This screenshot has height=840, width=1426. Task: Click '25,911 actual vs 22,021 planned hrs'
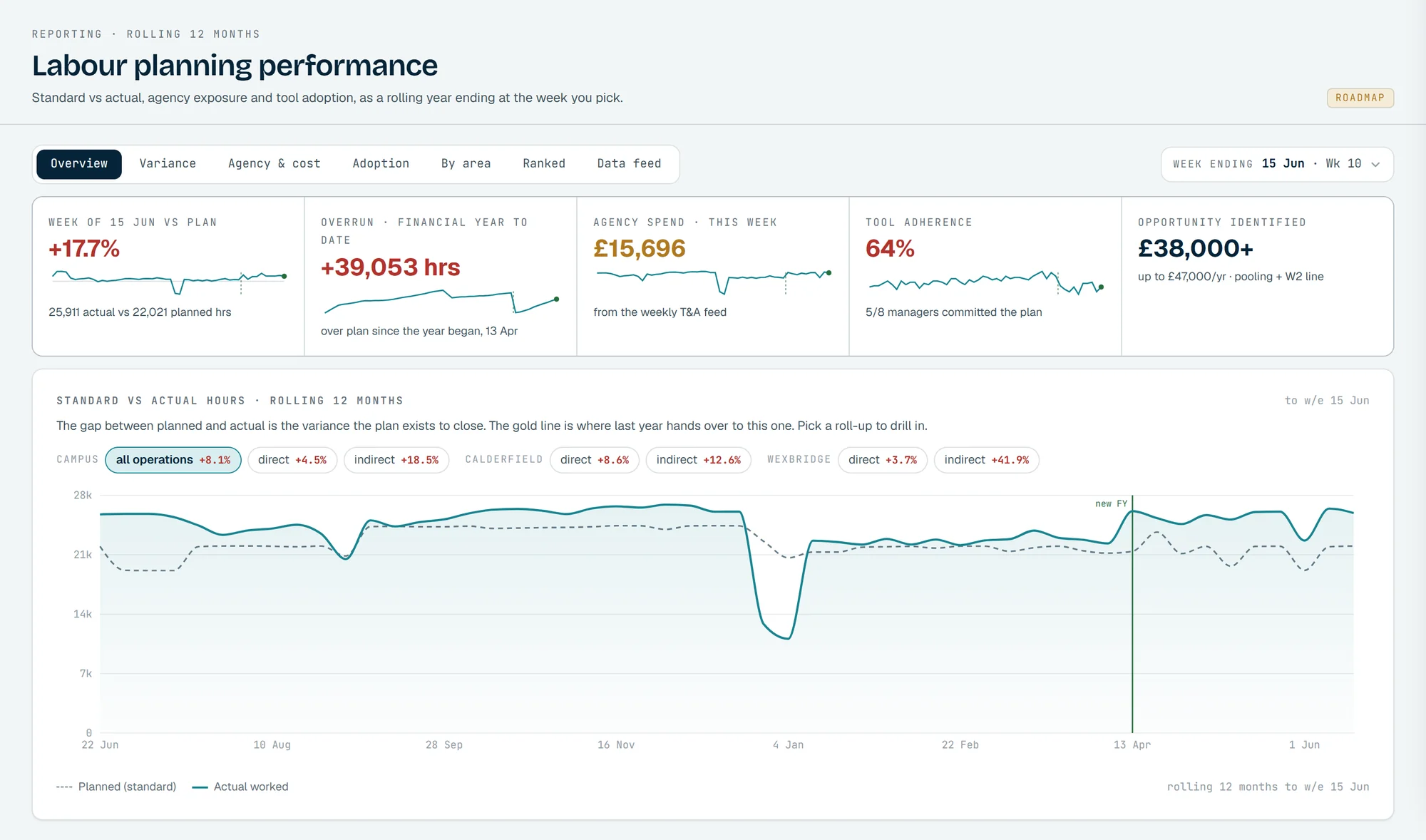coord(140,312)
